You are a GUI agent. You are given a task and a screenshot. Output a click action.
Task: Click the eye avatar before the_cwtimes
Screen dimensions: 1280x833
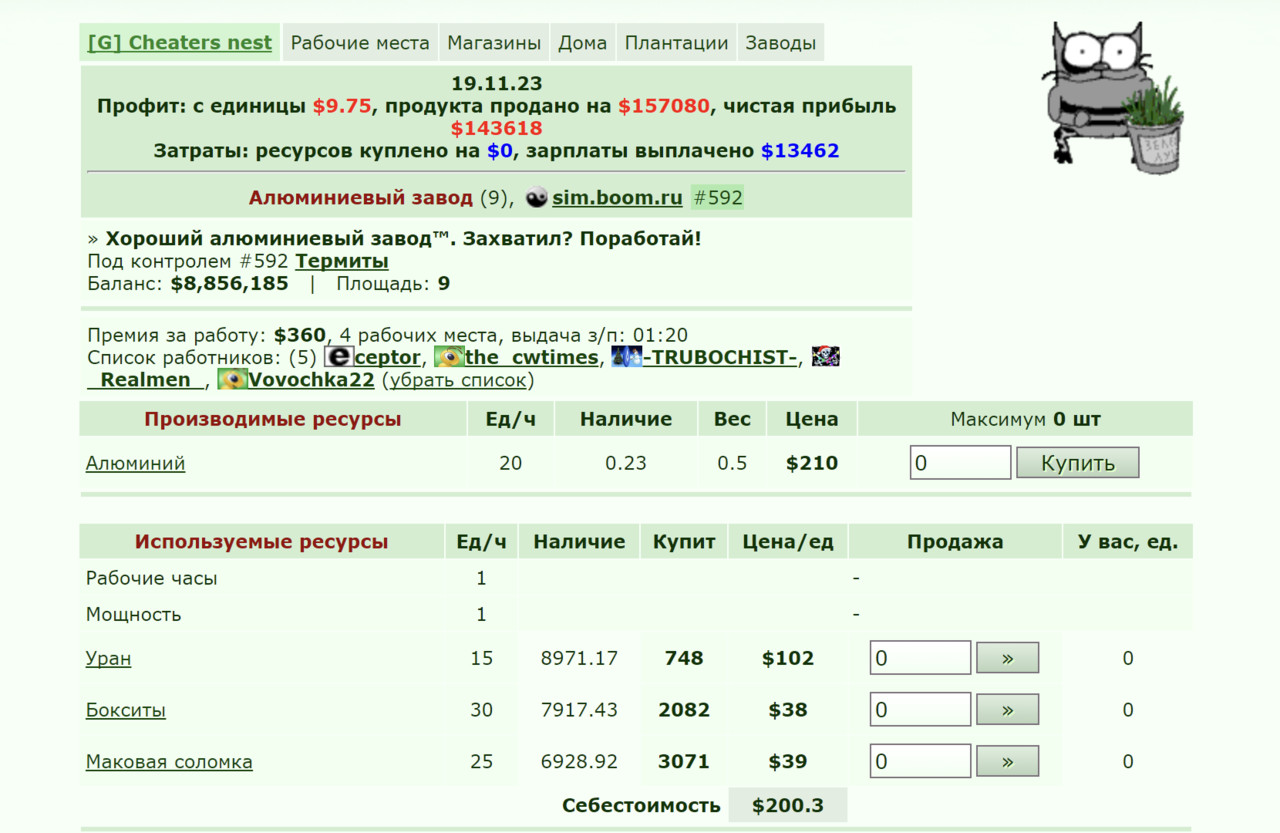pyautogui.click(x=449, y=357)
